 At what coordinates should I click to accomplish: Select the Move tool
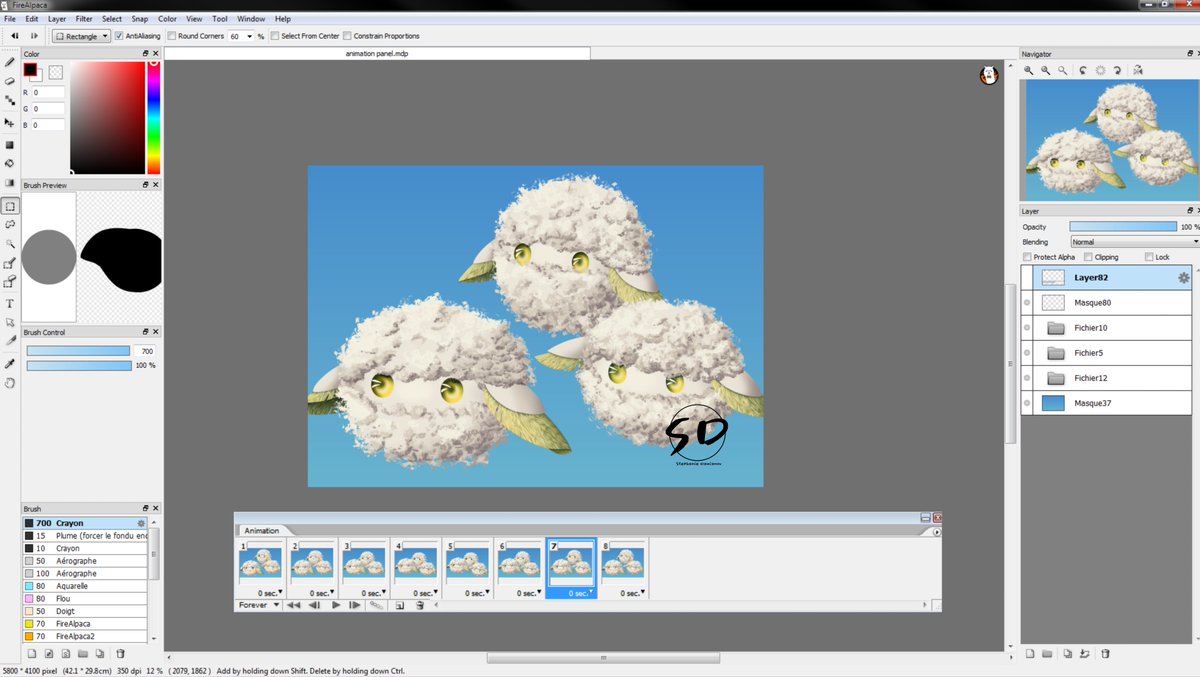[x=10, y=122]
